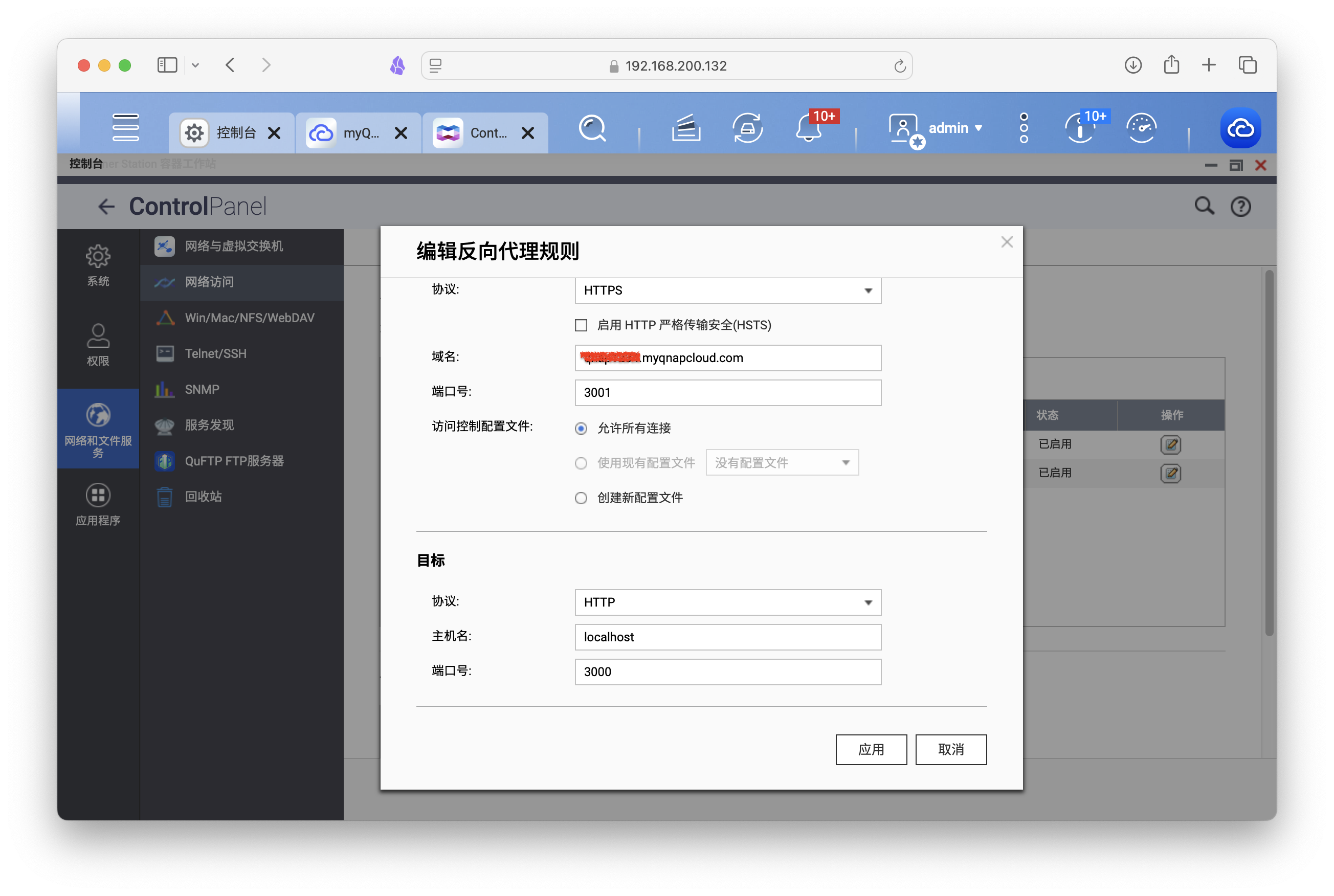This screenshot has height=896, width=1334.
Task: Close the edit reverse proxy dialog
Action: 1007,242
